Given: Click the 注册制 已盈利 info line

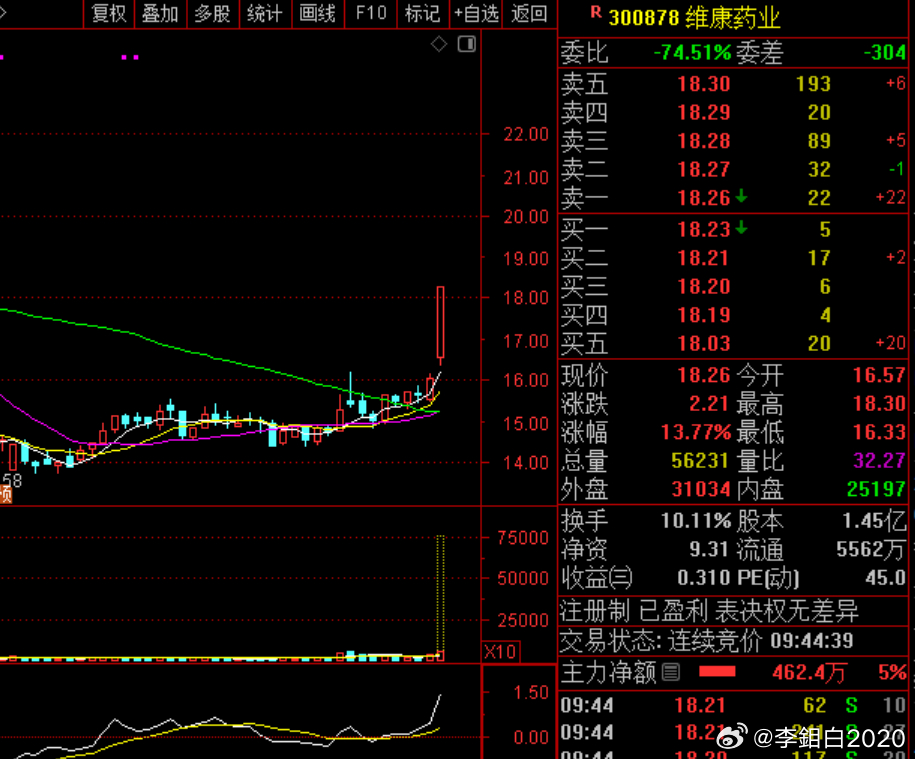Looking at the screenshot, I should (710, 611).
